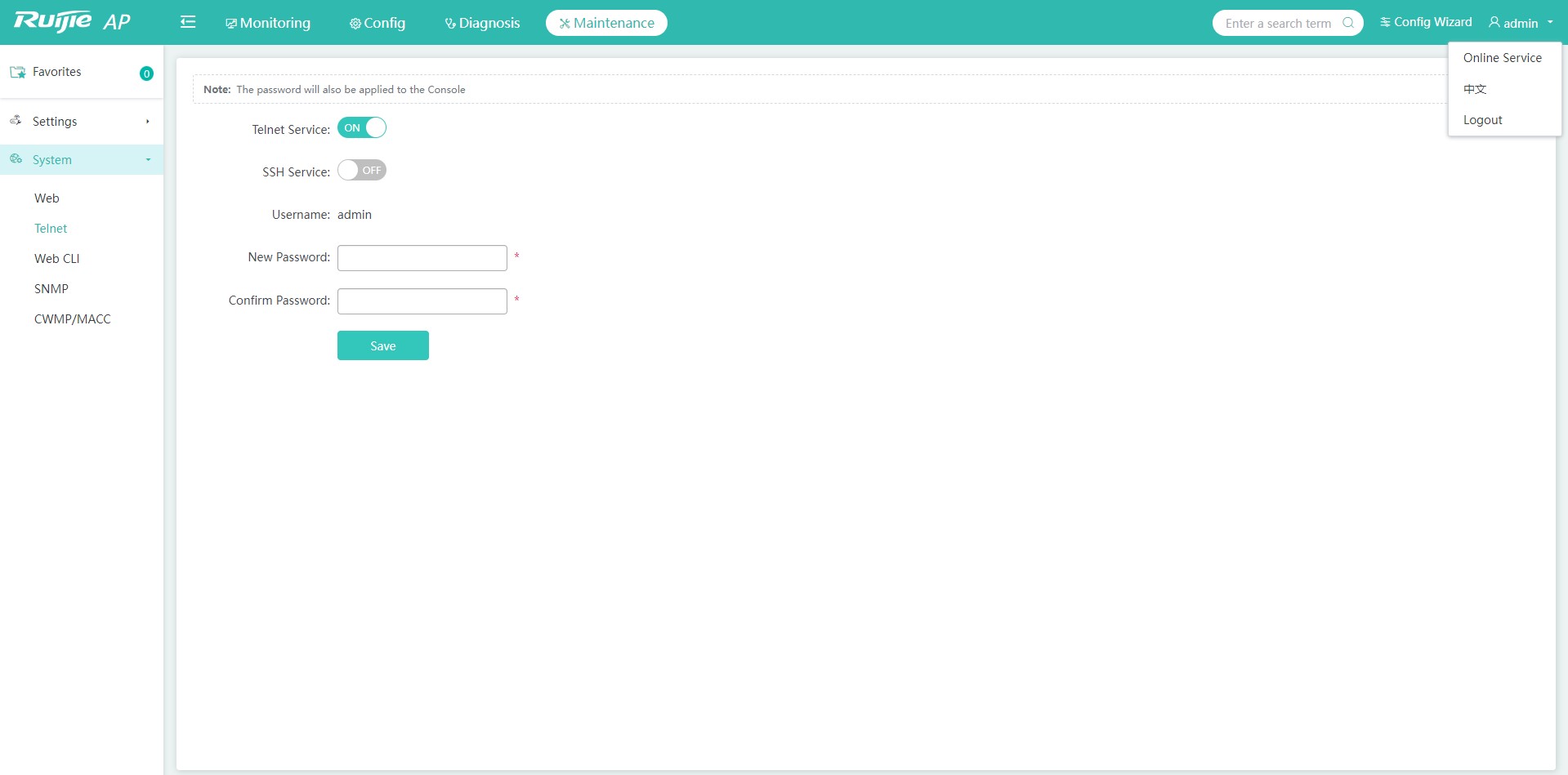
Task: Click the System sidebar icon
Action: (x=16, y=159)
